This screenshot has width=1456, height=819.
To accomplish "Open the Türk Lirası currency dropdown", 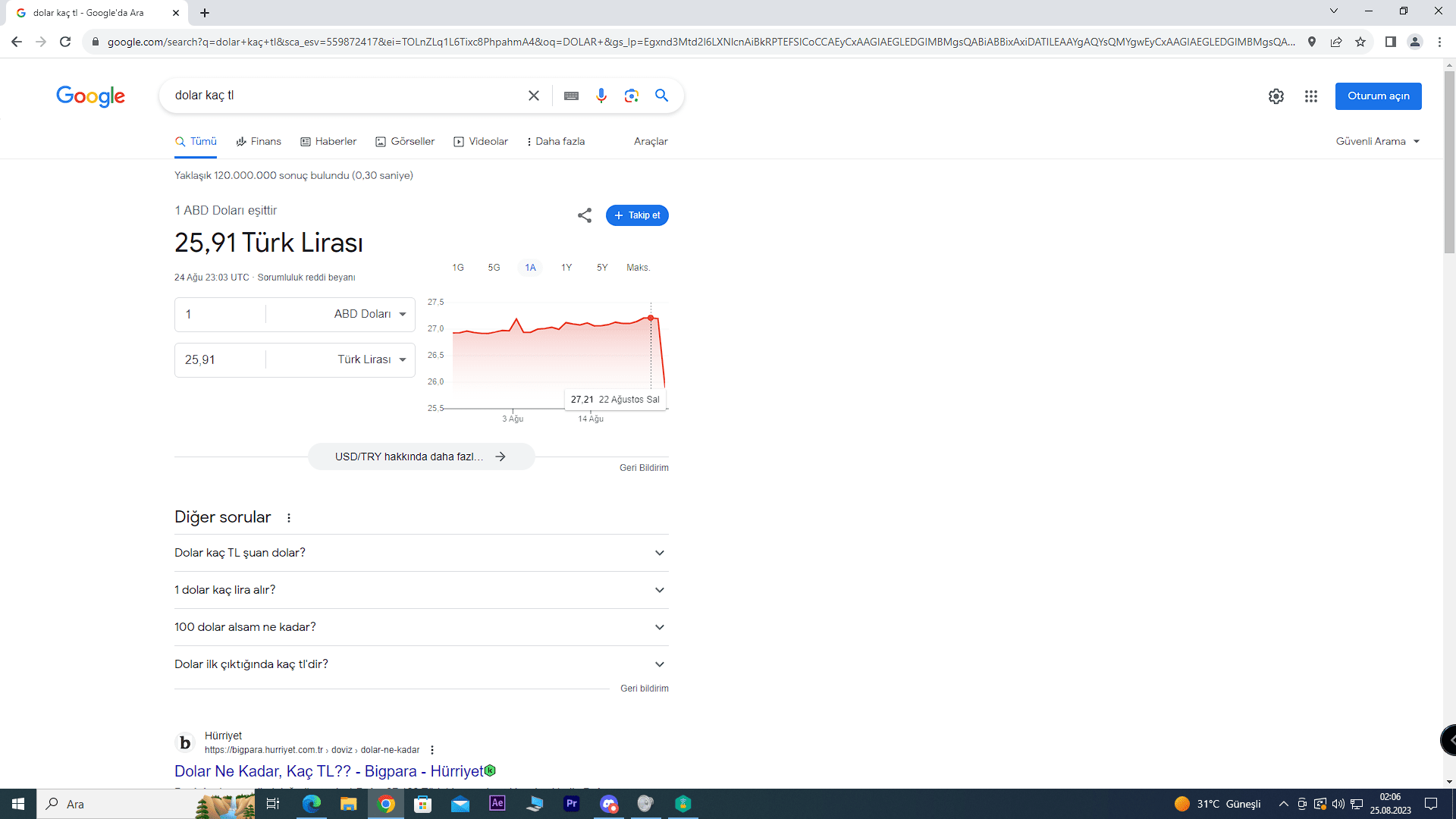I will point(372,359).
